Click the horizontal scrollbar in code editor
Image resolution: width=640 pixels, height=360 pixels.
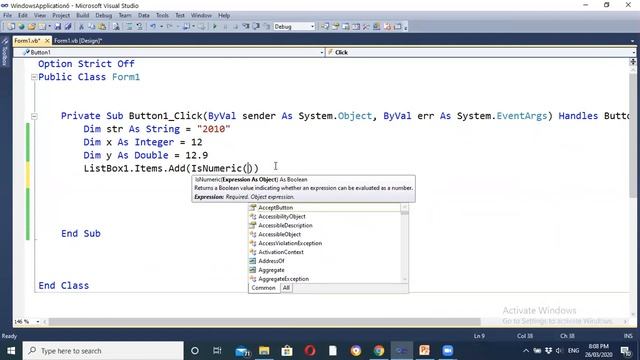pyautogui.click(x=264, y=322)
